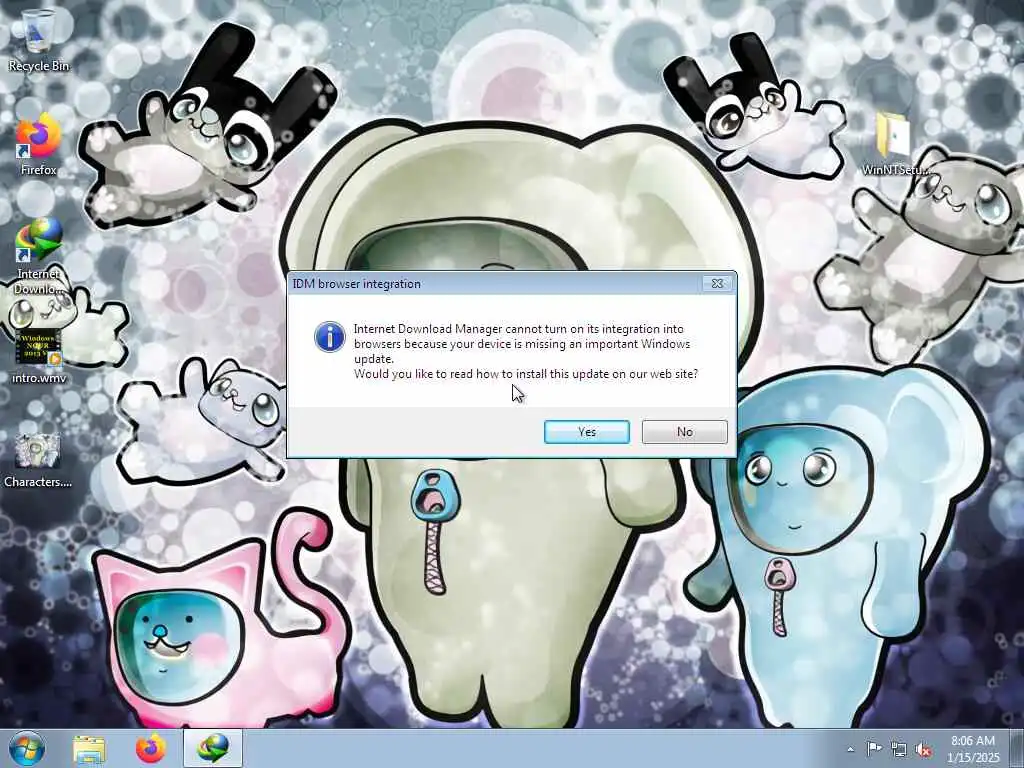This screenshot has height=768, width=1024.
Task: Open the Action Center flag icon
Action: (873, 749)
